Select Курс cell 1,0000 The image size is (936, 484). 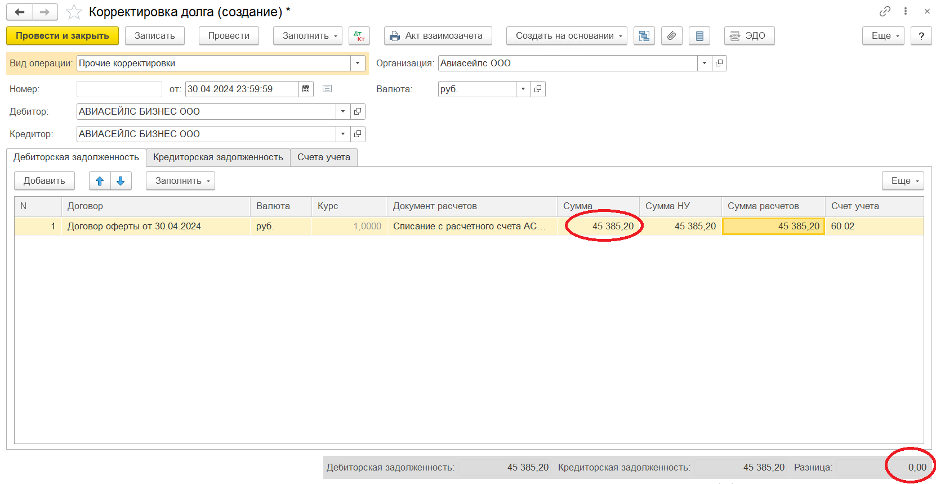pyautogui.click(x=349, y=226)
